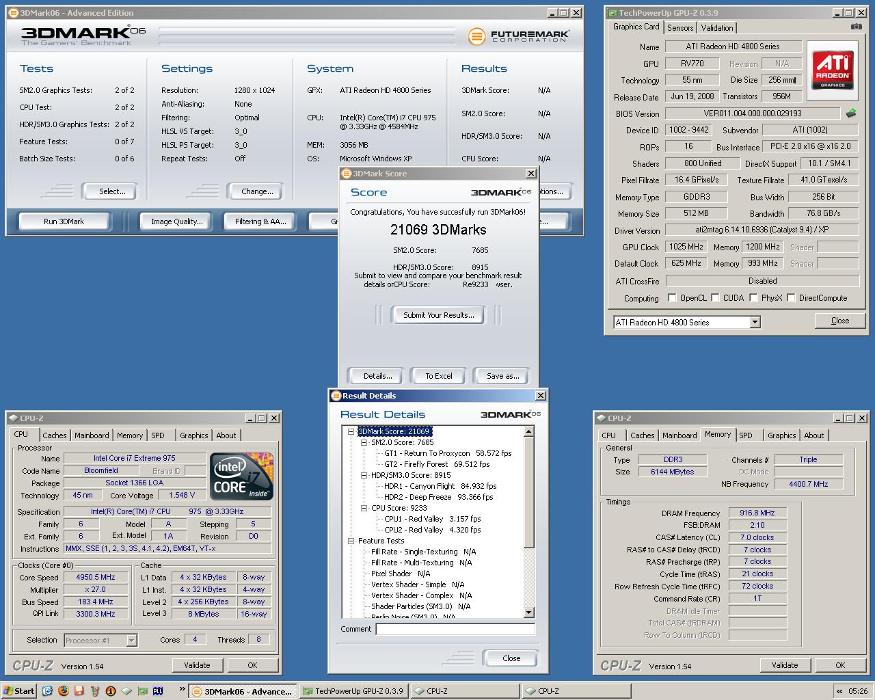The image size is (875, 700).
Task: Expand the quick launch overflow chevron
Action: click(x=181, y=691)
